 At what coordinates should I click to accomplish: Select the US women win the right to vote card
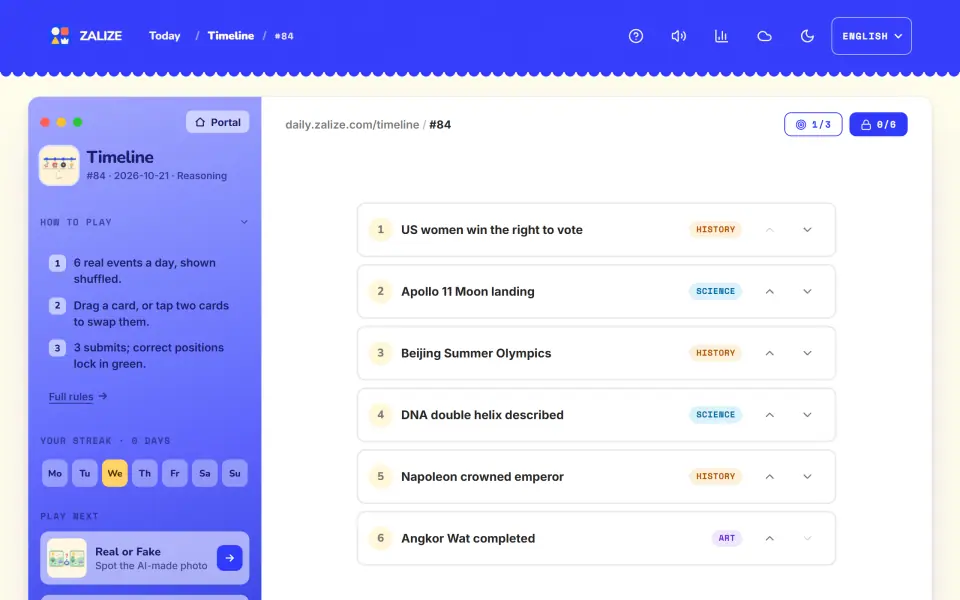click(x=596, y=230)
